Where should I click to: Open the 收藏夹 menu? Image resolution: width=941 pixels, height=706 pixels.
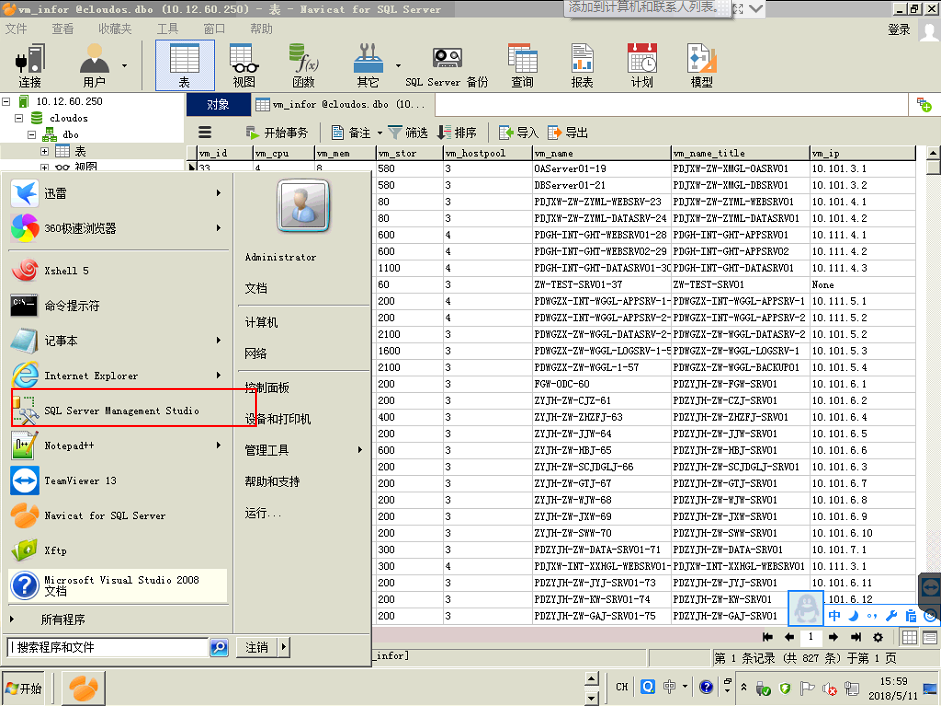click(x=115, y=29)
